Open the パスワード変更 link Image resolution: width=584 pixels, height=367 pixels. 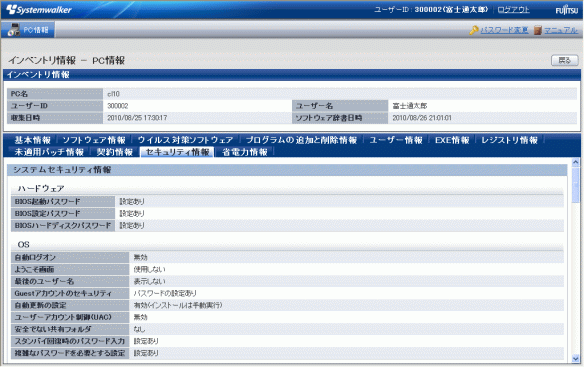click(x=504, y=30)
